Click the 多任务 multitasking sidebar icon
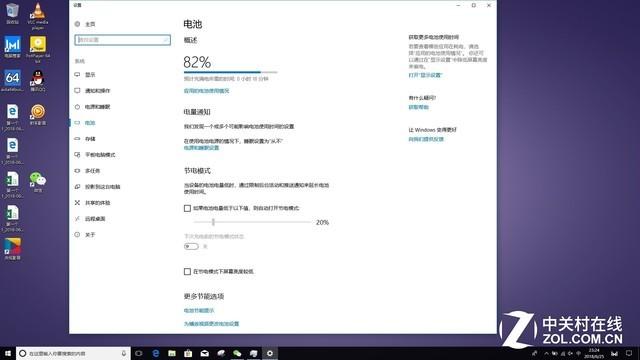 pyautogui.click(x=77, y=171)
